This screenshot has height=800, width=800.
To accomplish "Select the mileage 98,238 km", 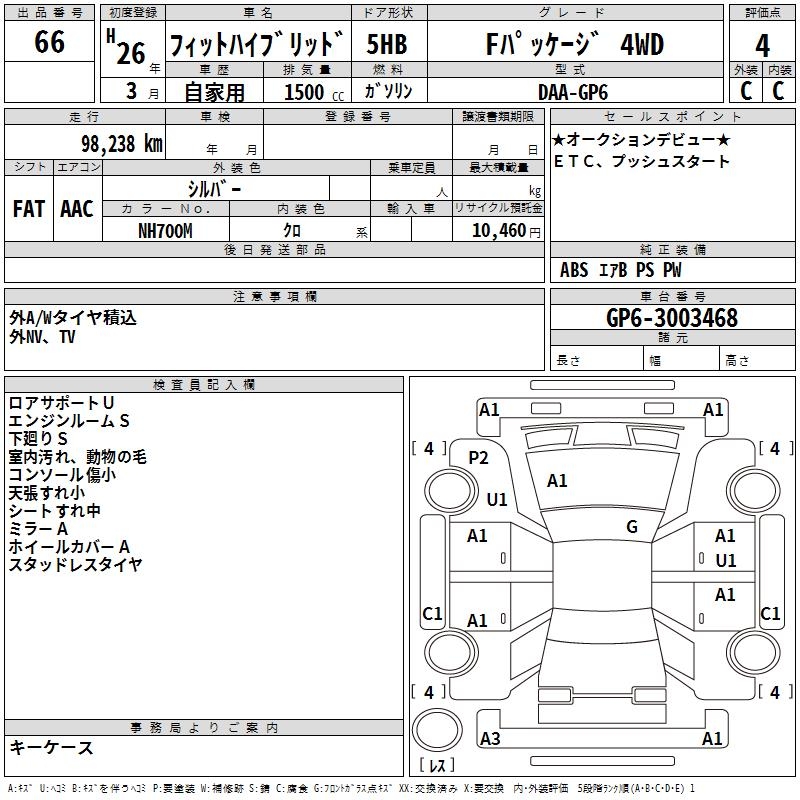I will 122,144.
